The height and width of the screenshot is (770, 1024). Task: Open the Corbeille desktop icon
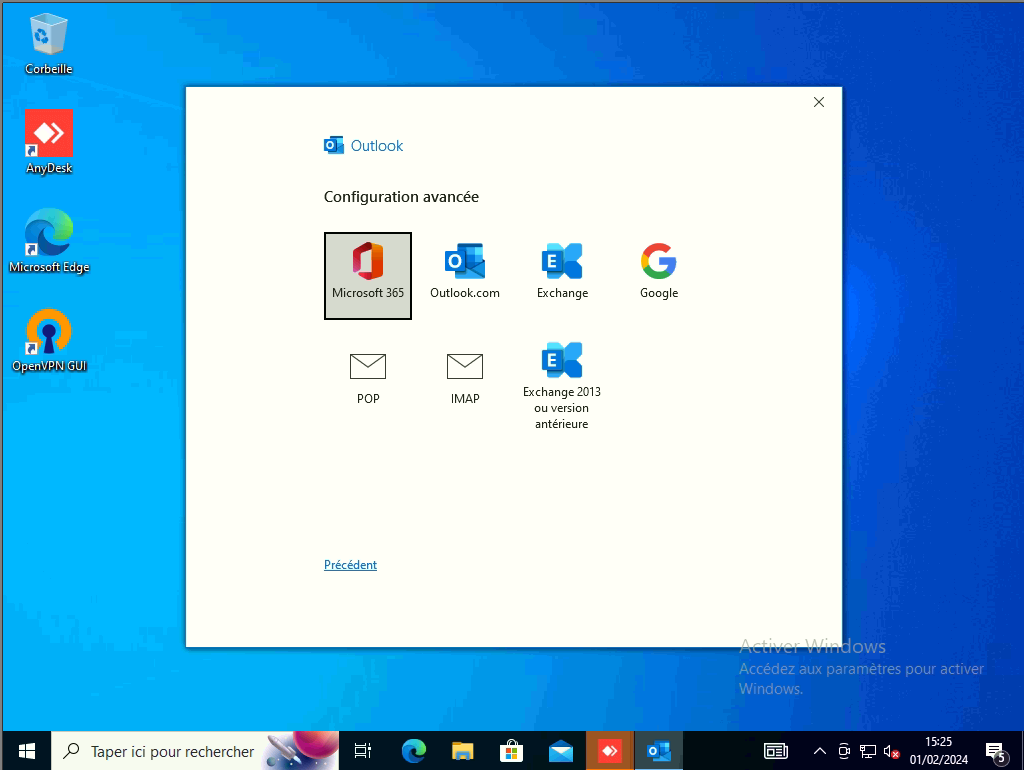tap(48, 44)
